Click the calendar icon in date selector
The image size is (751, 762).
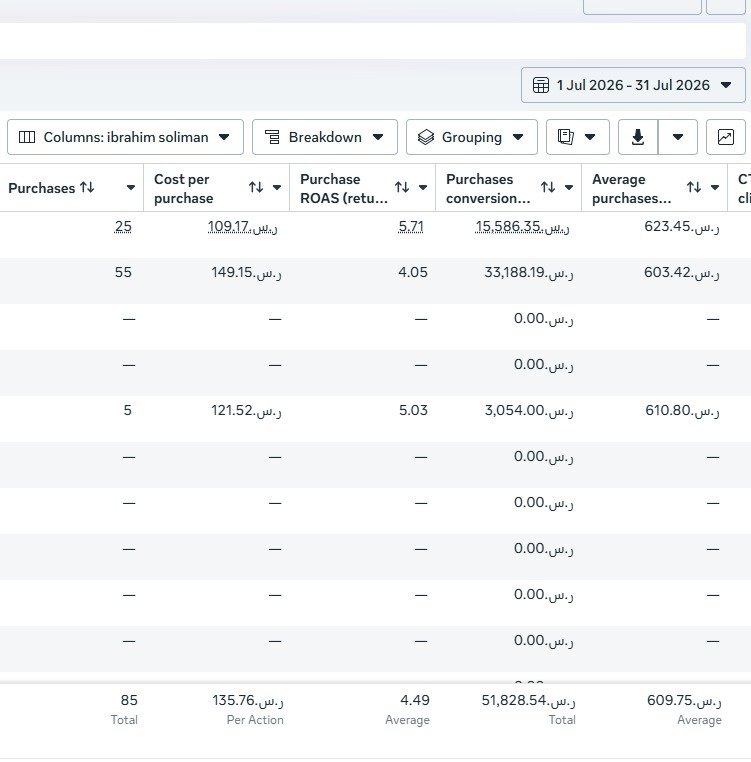click(x=541, y=85)
